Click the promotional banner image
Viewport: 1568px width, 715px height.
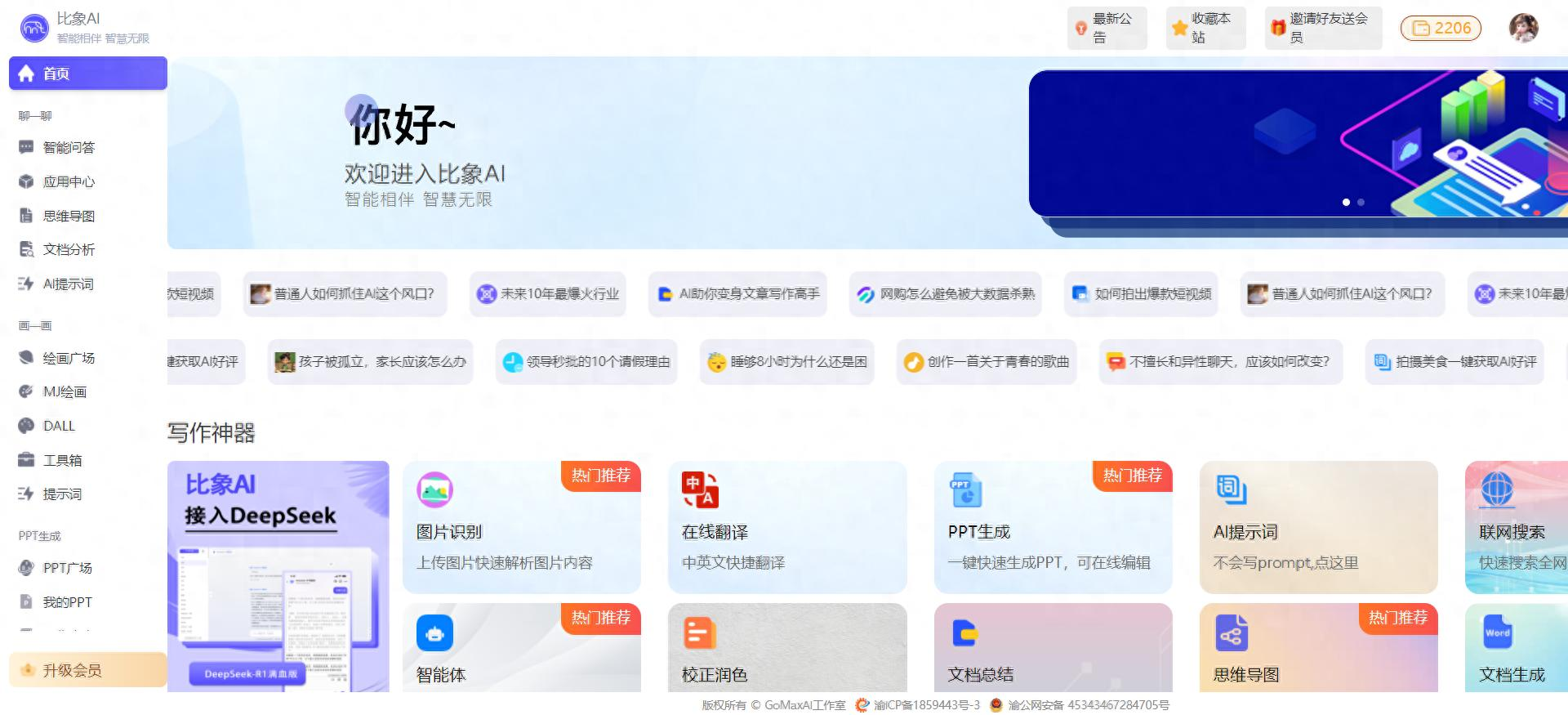(x=1298, y=144)
